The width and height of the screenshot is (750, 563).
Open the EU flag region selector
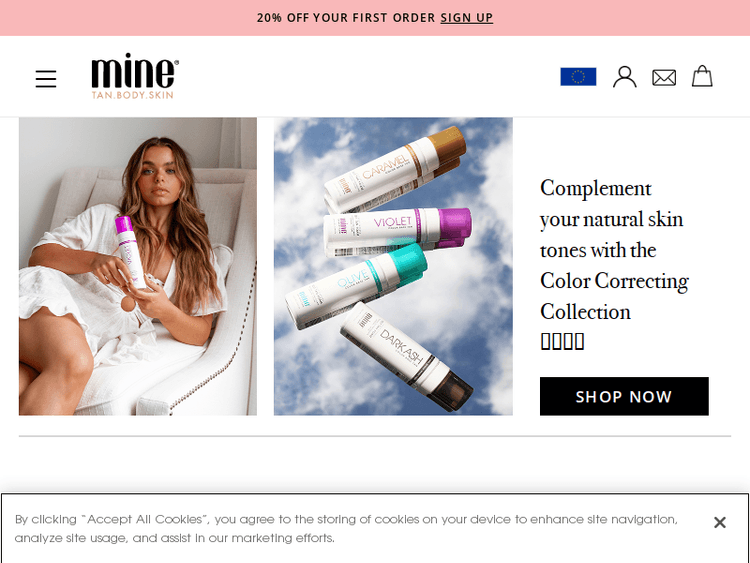tap(578, 77)
